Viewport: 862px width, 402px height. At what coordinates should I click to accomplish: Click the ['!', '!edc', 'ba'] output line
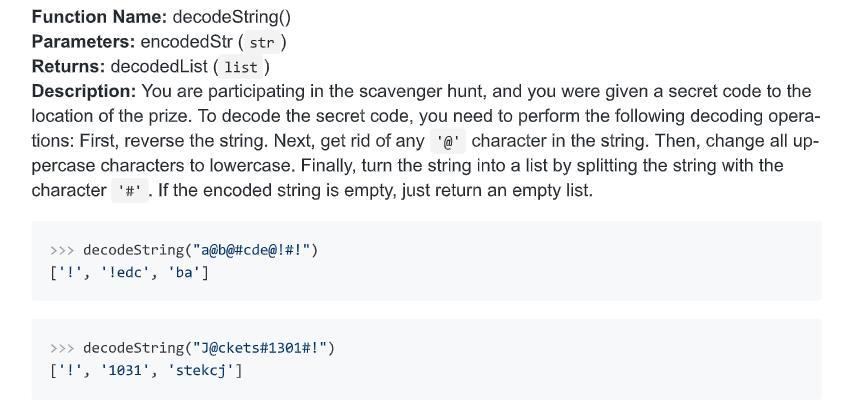point(129,273)
